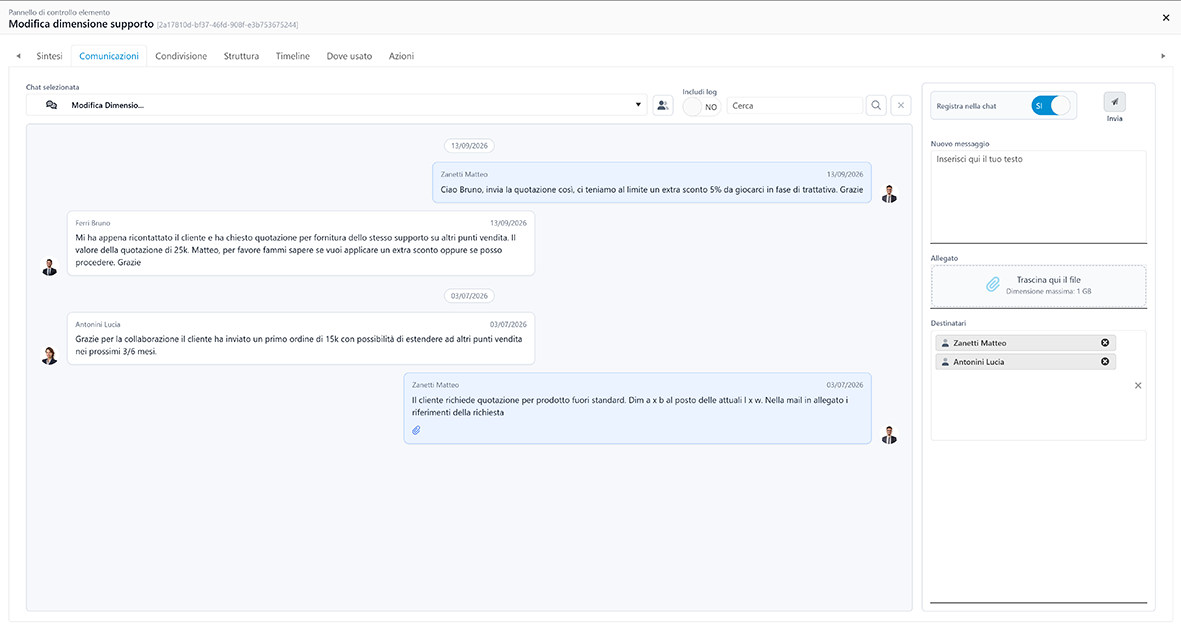Click message starting 'Grazie per la collaborazione'
Viewport: 1181px width, 629px height.
click(301, 339)
